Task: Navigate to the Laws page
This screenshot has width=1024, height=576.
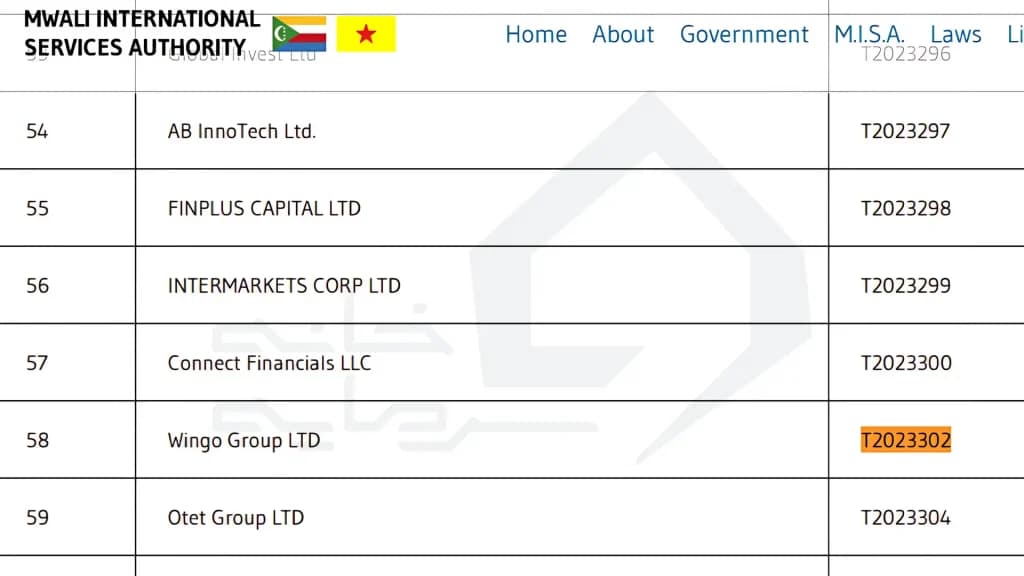Action: coord(955,34)
